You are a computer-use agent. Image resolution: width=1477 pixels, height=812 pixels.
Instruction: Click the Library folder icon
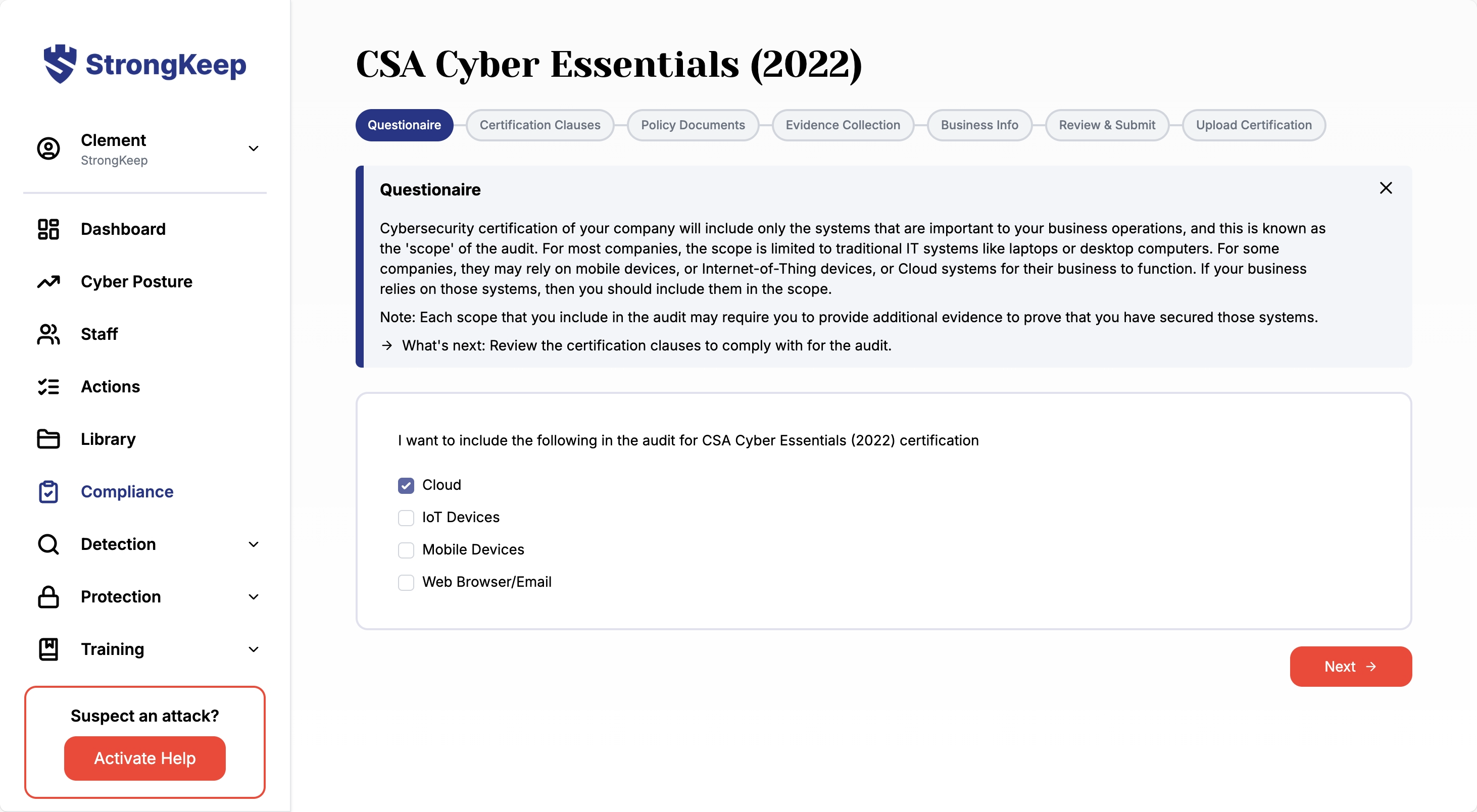pos(48,439)
